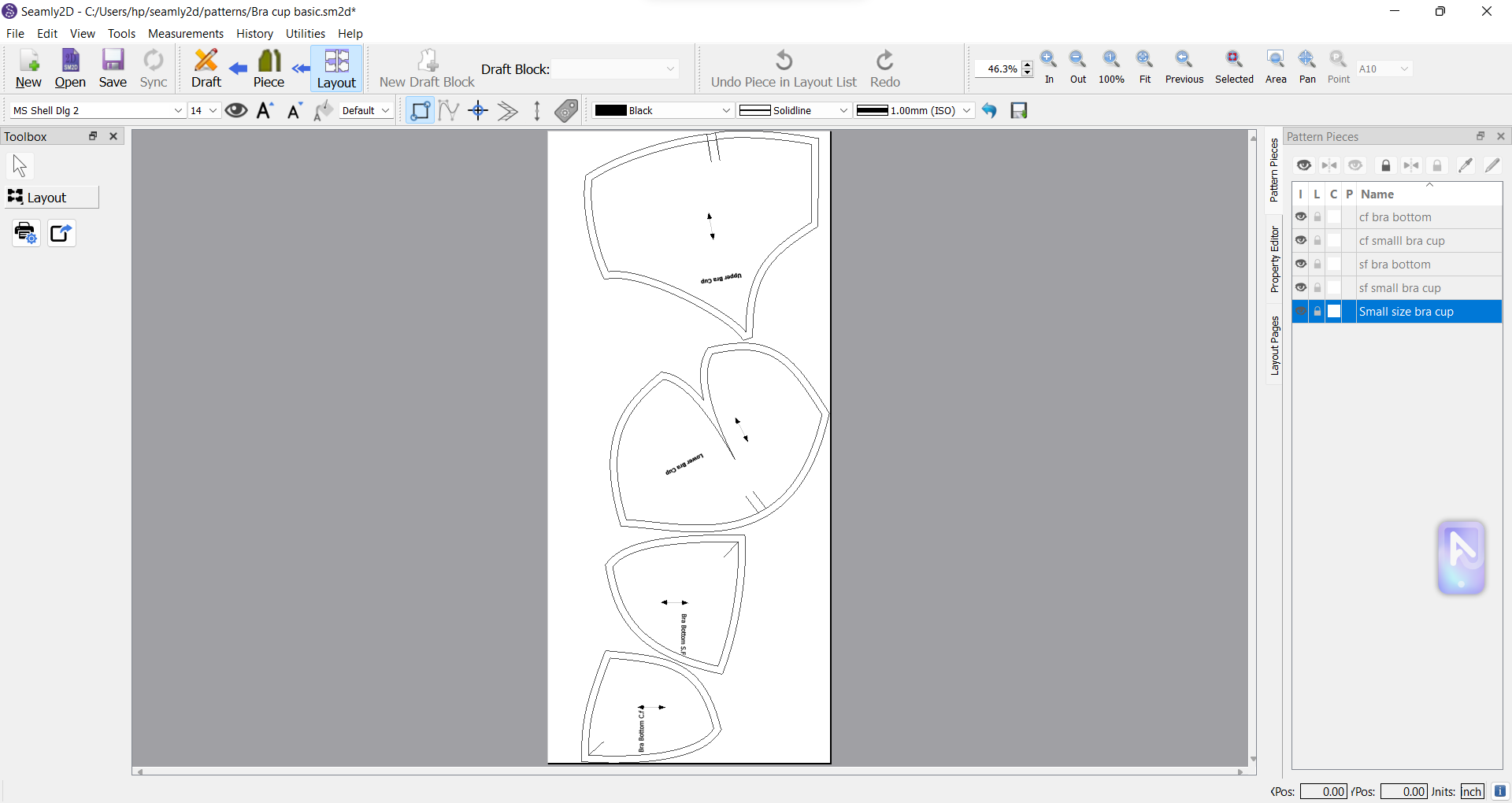Switch to the Layout Pages side tab
The image size is (1512, 803).
pos(1274,346)
